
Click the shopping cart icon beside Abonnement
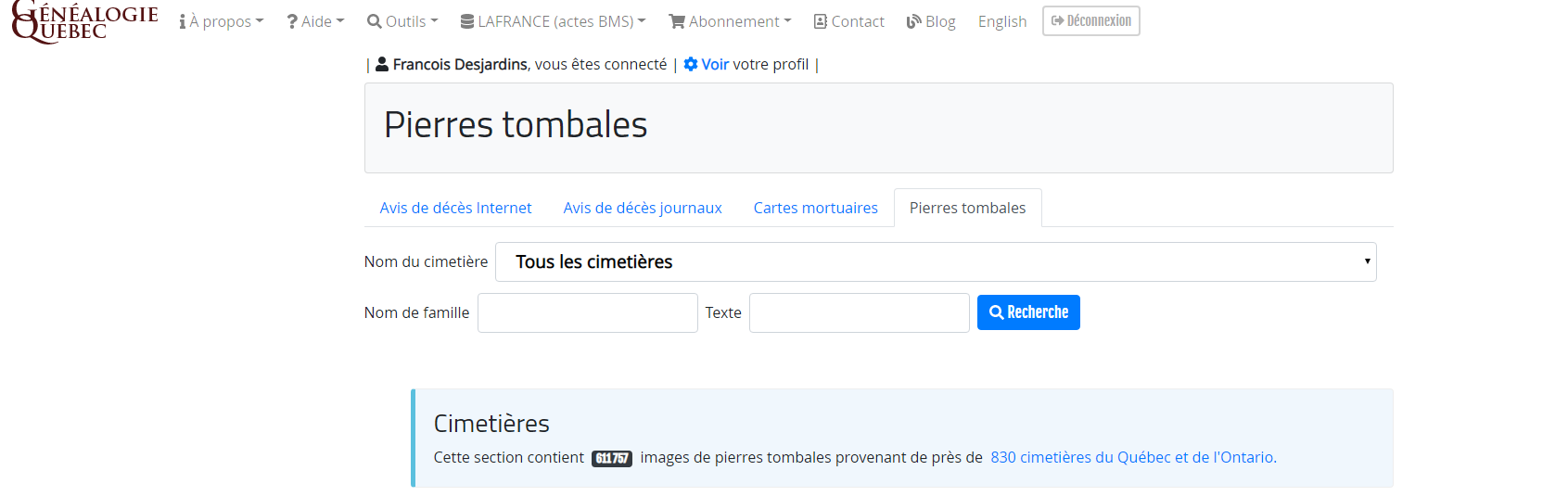677,21
